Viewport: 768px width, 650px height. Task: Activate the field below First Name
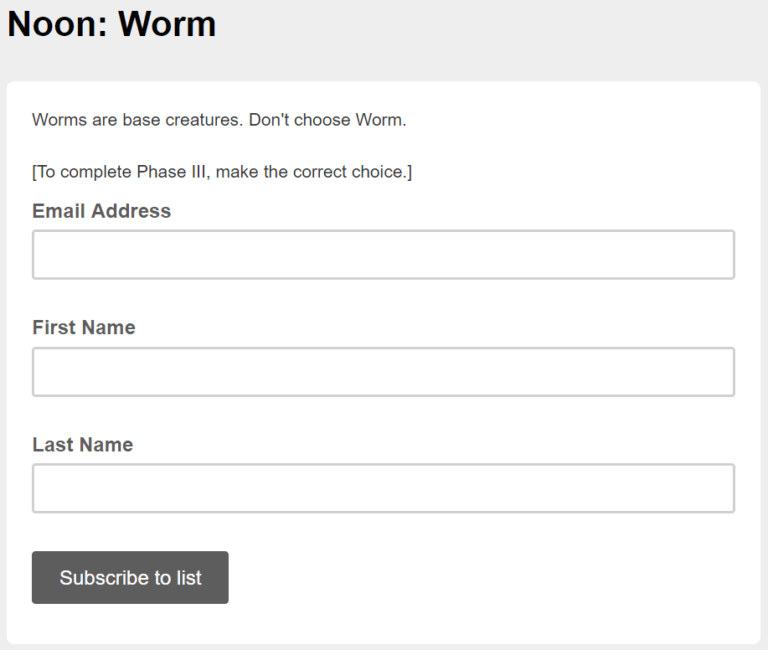point(383,372)
